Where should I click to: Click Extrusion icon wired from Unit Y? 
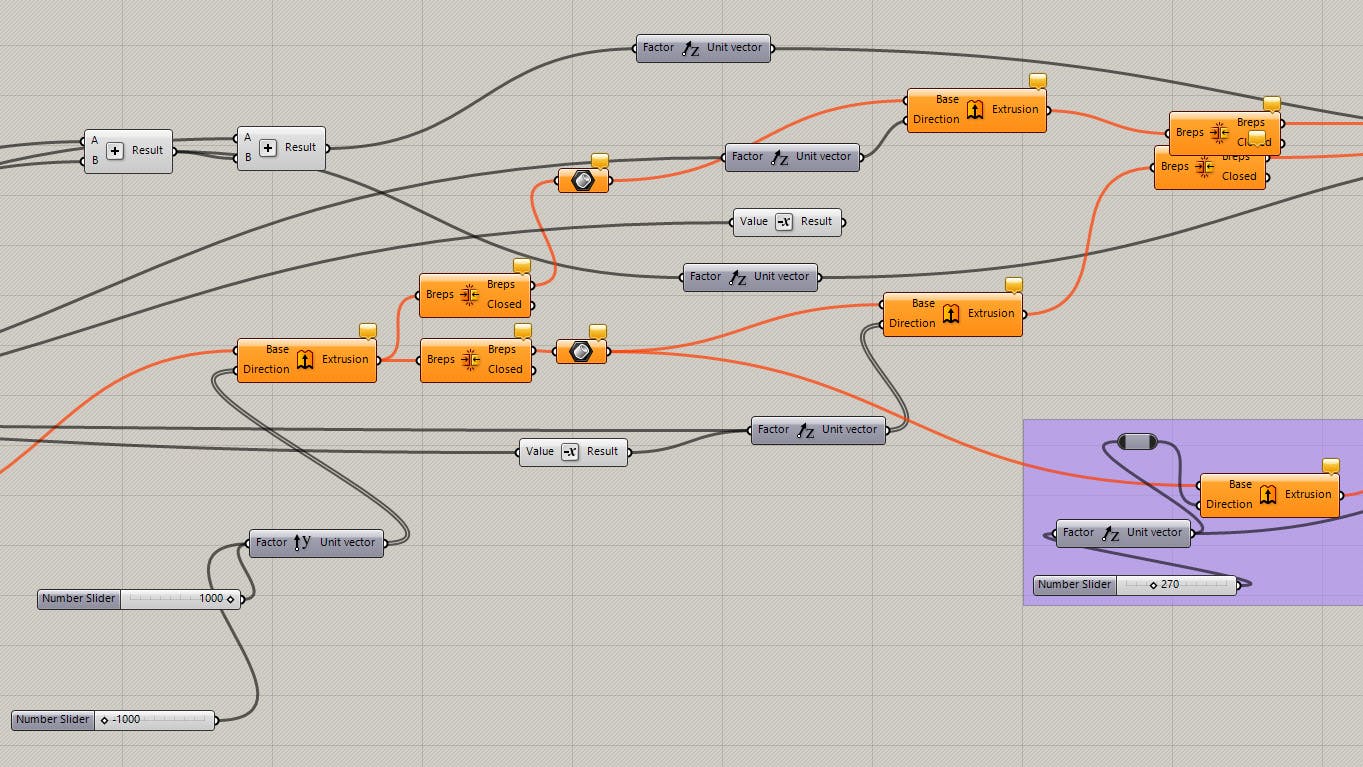click(305, 359)
